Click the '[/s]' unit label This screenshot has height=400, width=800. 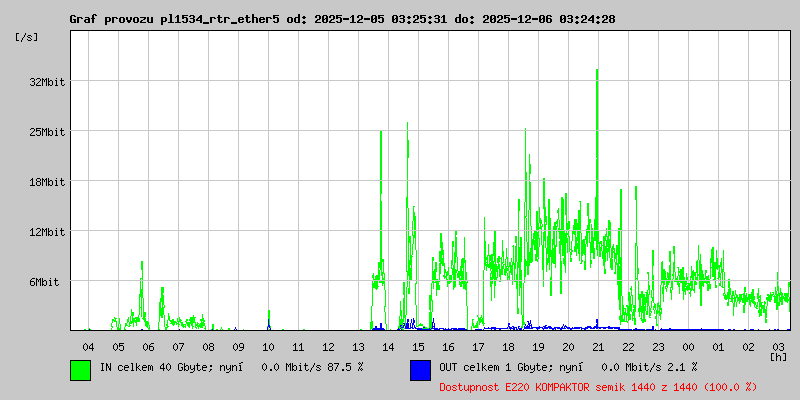pos(27,37)
